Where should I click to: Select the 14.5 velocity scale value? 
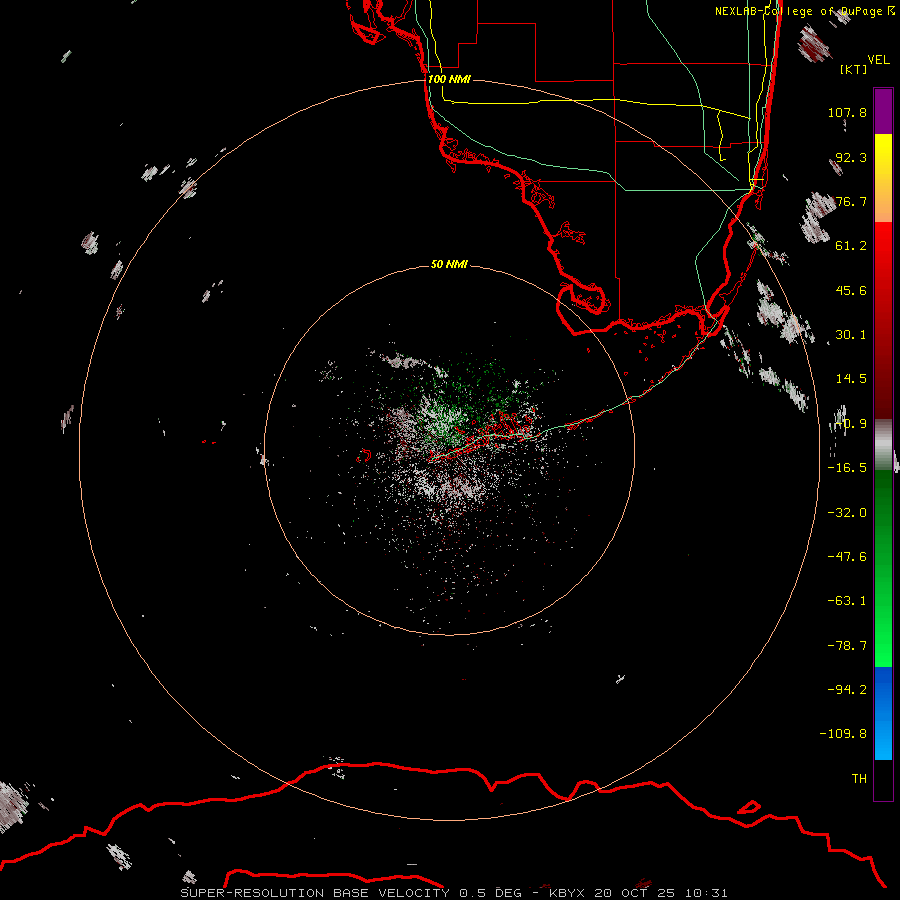[851, 379]
